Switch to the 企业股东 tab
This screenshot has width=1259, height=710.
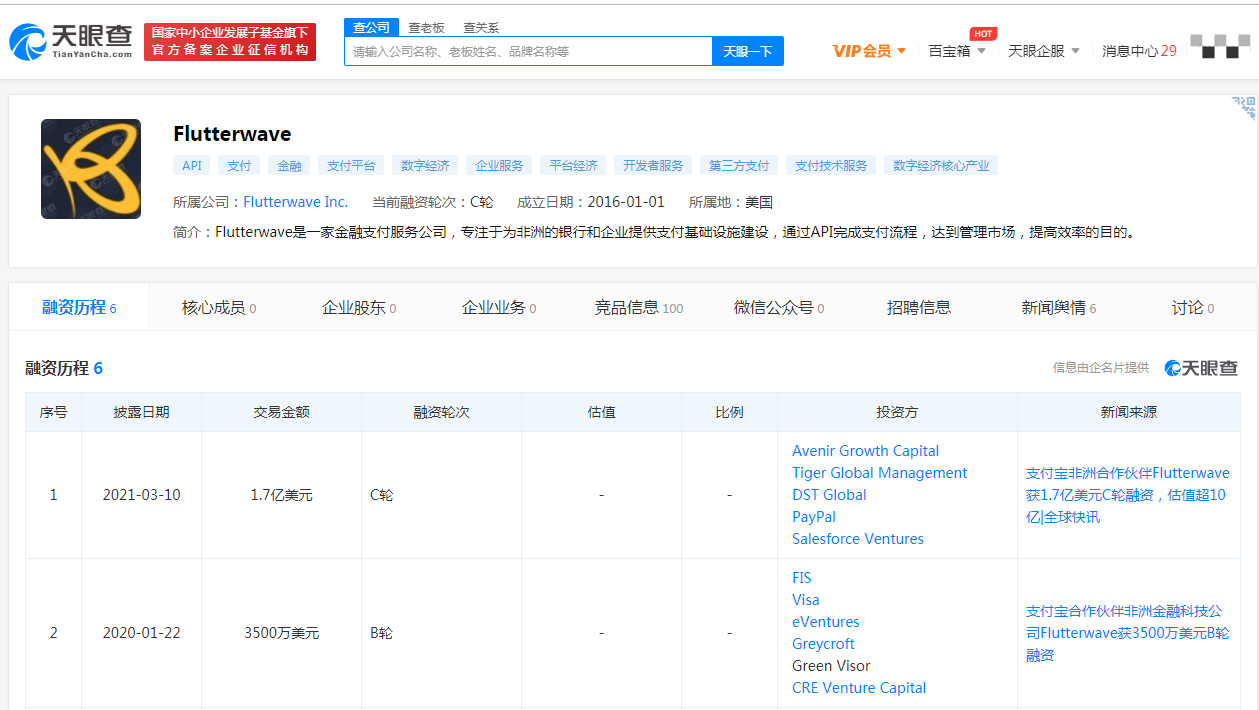[x=359, y=308]
